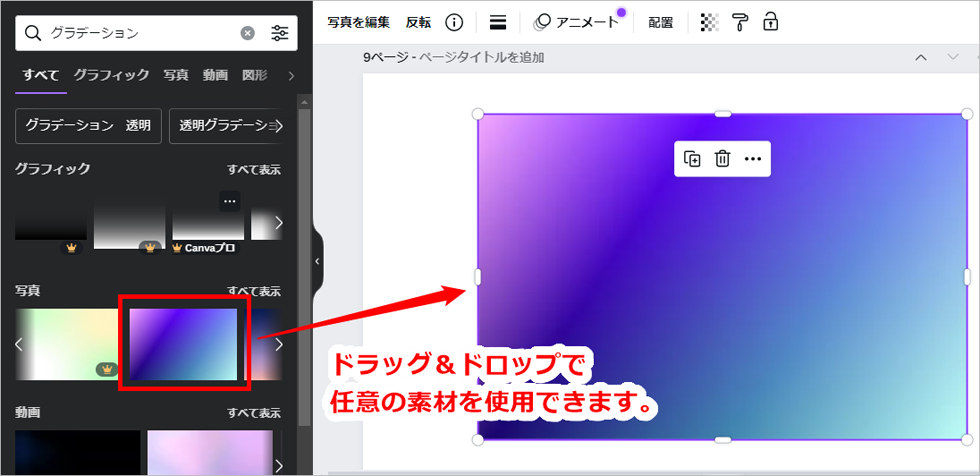Open the three-dot menu on graphic thumbnail
The image size is (980, 476).
click(229, 201)
